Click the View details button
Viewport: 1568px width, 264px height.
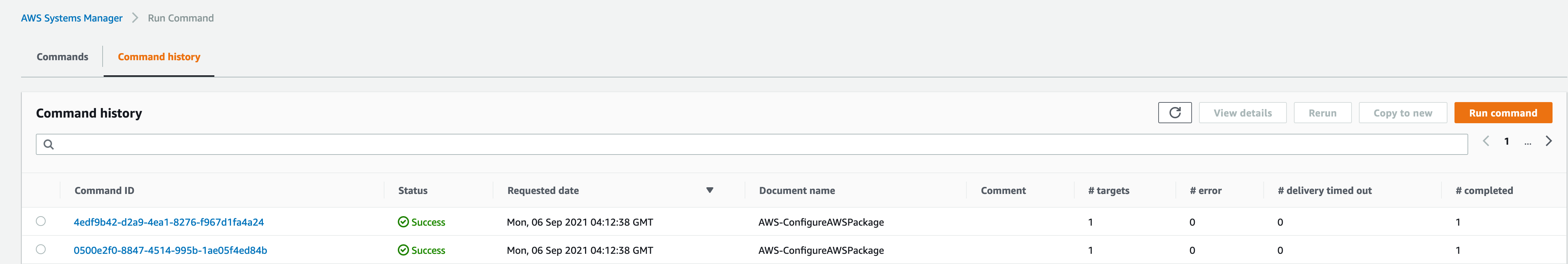point(1242,113)
